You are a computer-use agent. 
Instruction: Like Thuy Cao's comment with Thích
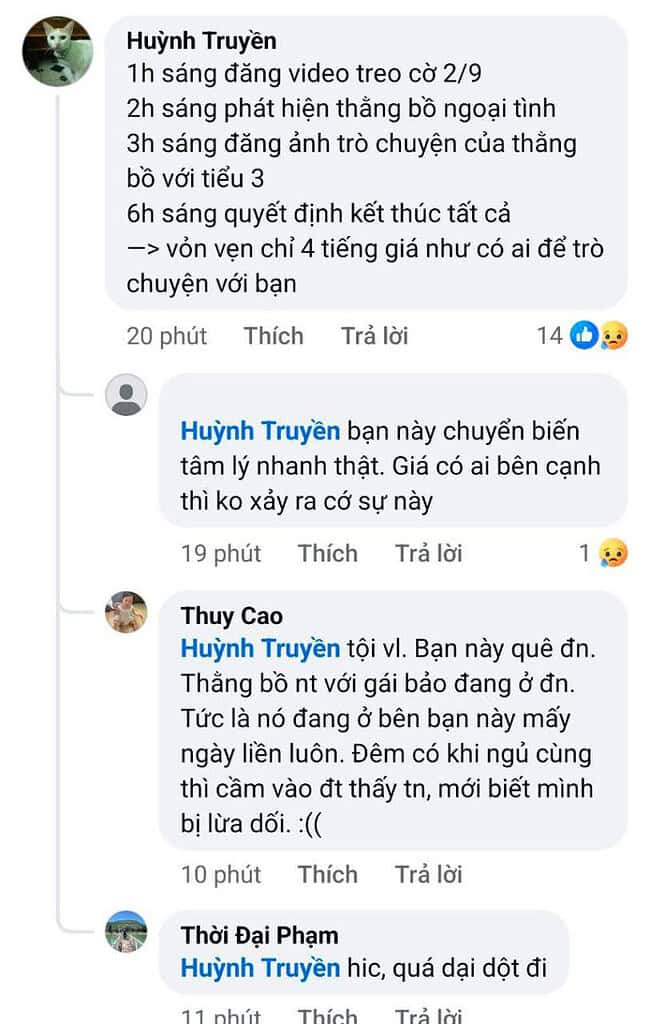point(327,874)
